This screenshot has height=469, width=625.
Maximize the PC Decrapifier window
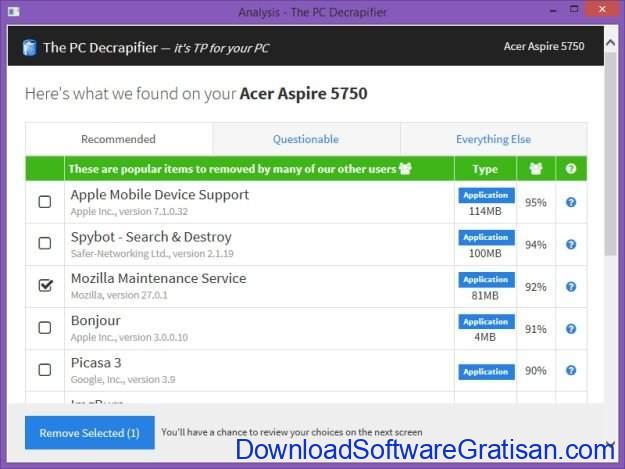click(x=574, y=9)
